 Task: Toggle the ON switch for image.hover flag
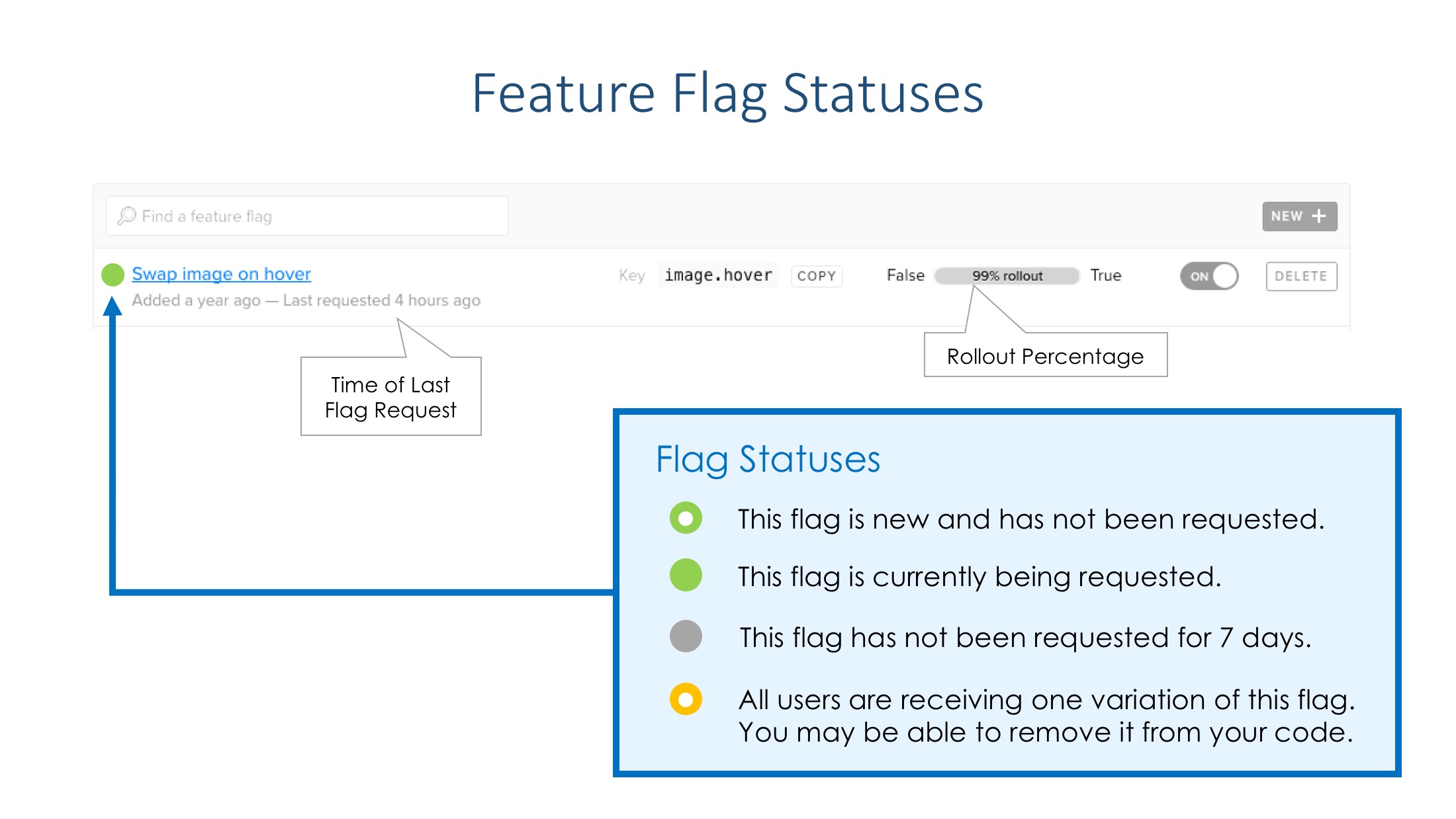(1208, 276)
